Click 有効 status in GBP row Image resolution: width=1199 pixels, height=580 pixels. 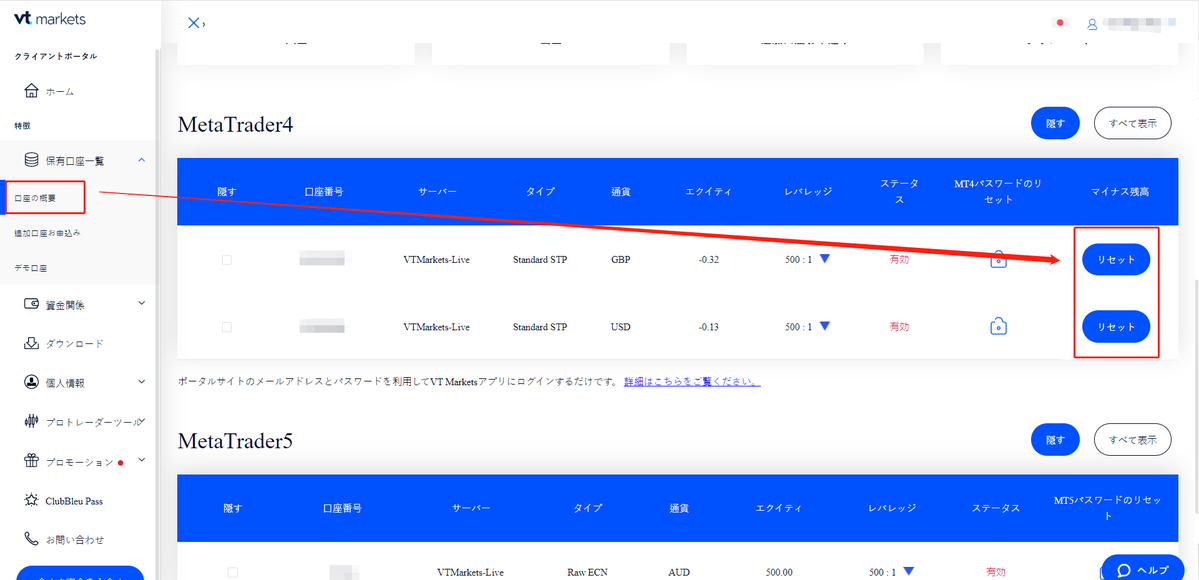(899, 259)
